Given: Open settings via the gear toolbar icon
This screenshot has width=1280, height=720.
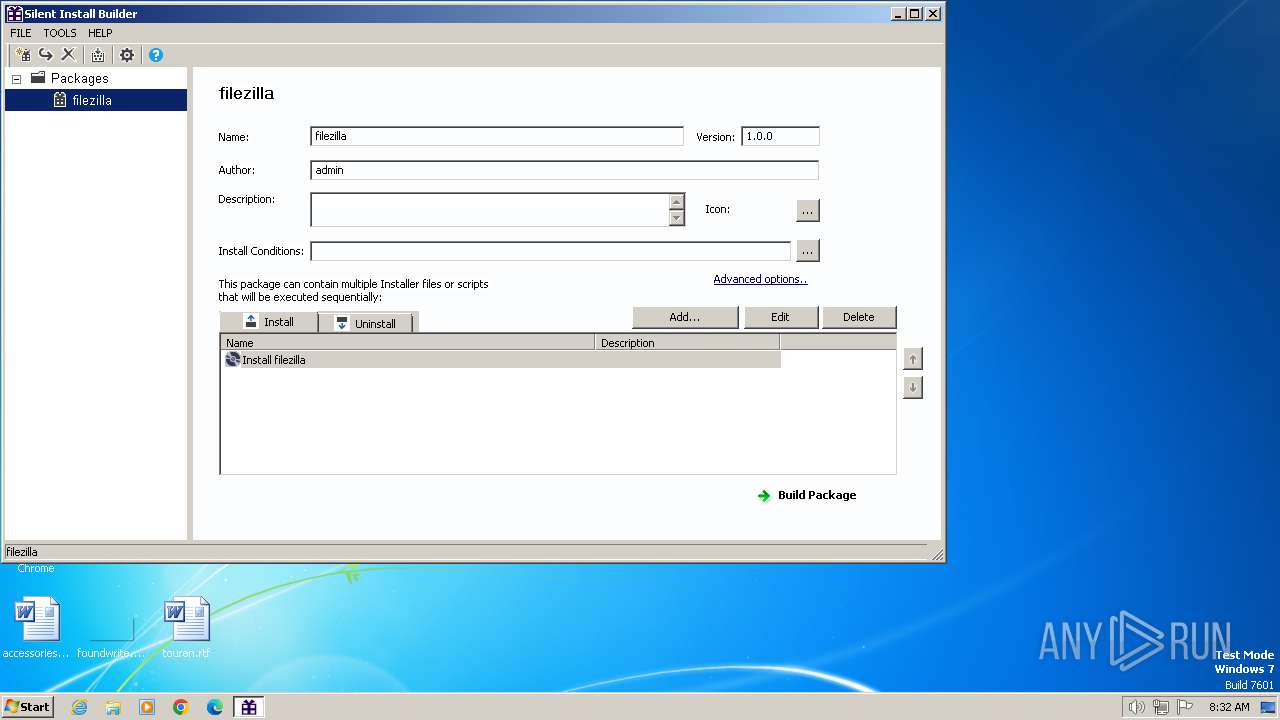Looking at the screenshot, I should [x=127, y=55].
